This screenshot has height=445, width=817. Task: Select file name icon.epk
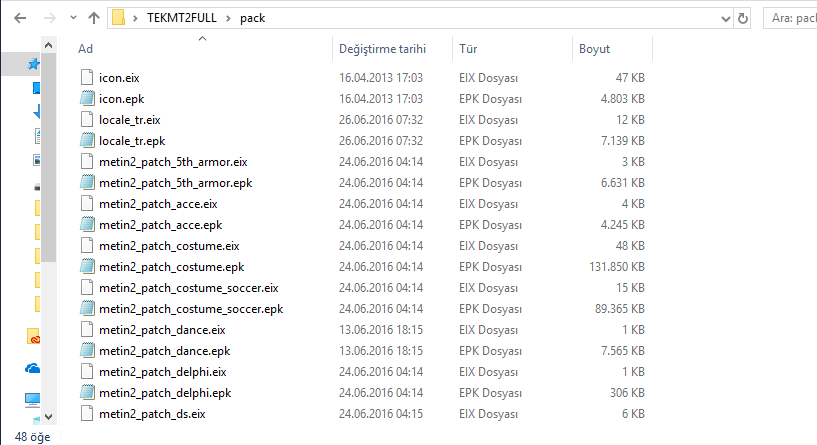[x=121, y=98]
